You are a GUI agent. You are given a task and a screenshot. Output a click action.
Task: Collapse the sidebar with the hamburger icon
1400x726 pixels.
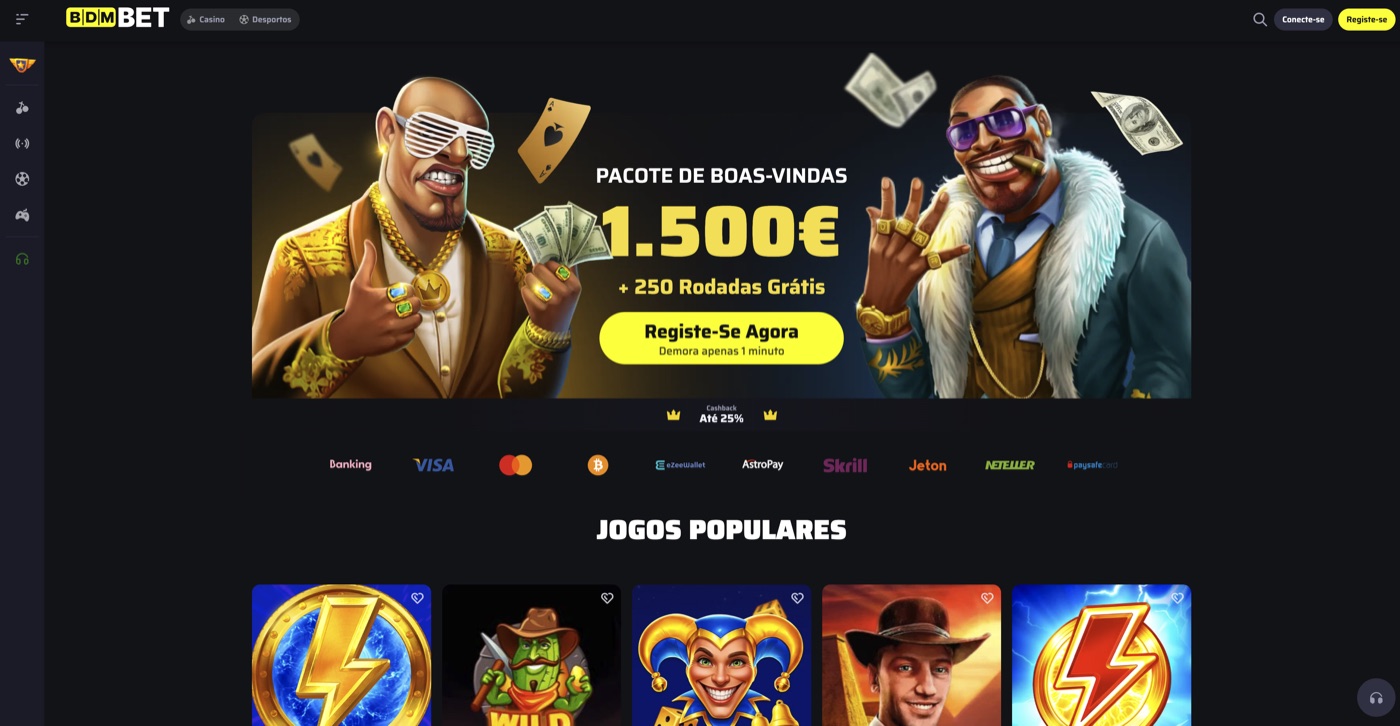click(x=22, y=19)
